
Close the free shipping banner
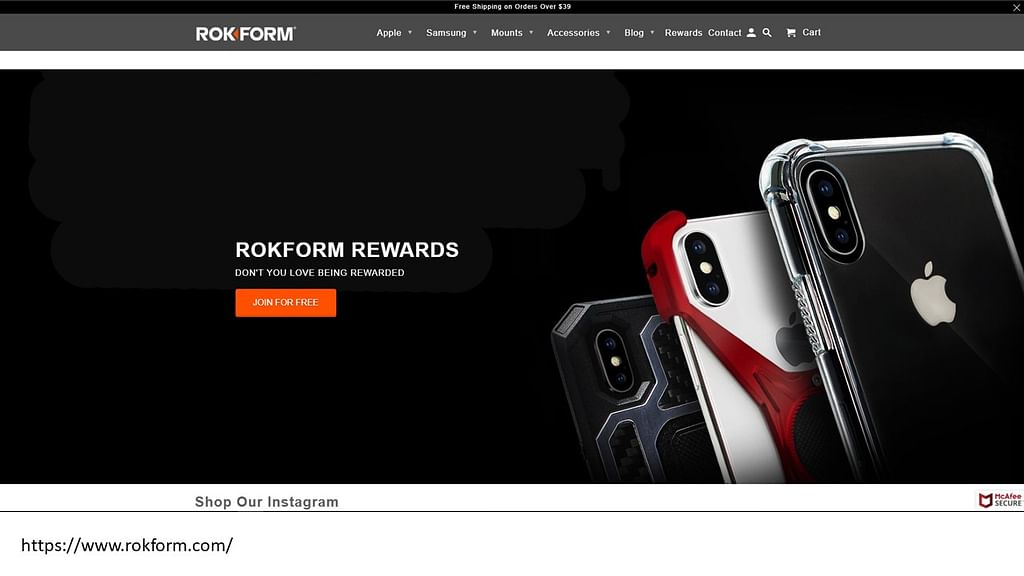(x=1016, y=7)
